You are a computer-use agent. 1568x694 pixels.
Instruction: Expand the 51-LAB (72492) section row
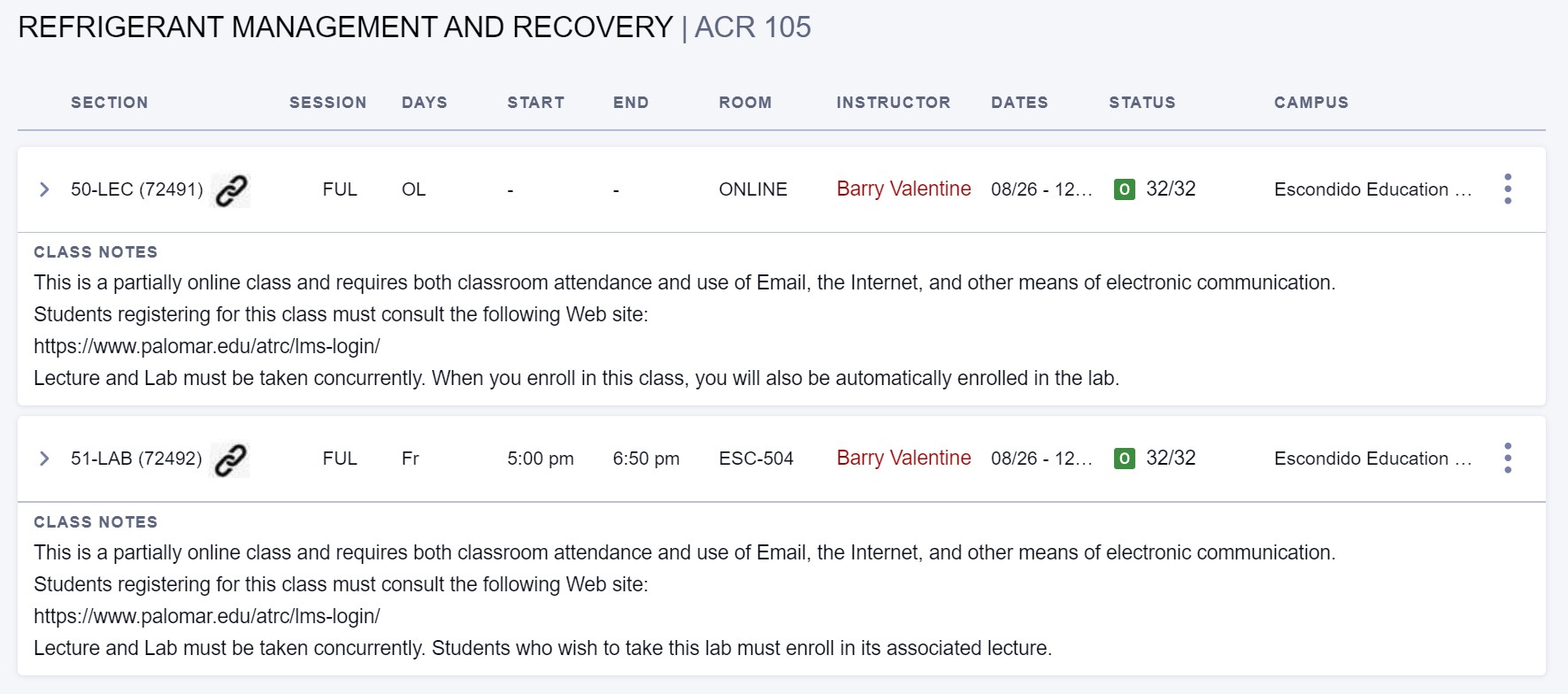coord(44,459)
